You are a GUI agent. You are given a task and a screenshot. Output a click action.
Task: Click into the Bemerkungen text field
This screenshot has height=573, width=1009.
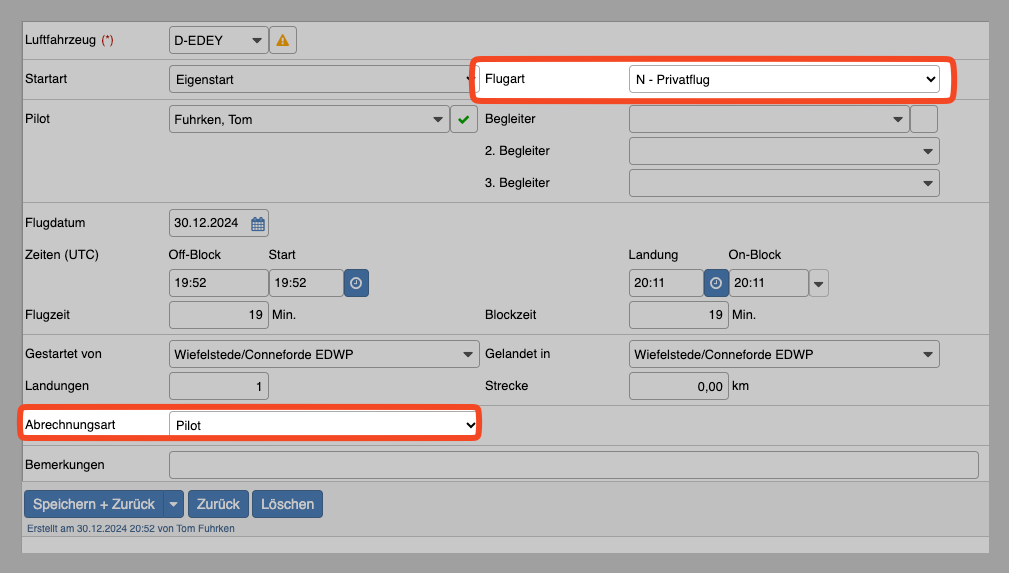[x=573, y=465]
